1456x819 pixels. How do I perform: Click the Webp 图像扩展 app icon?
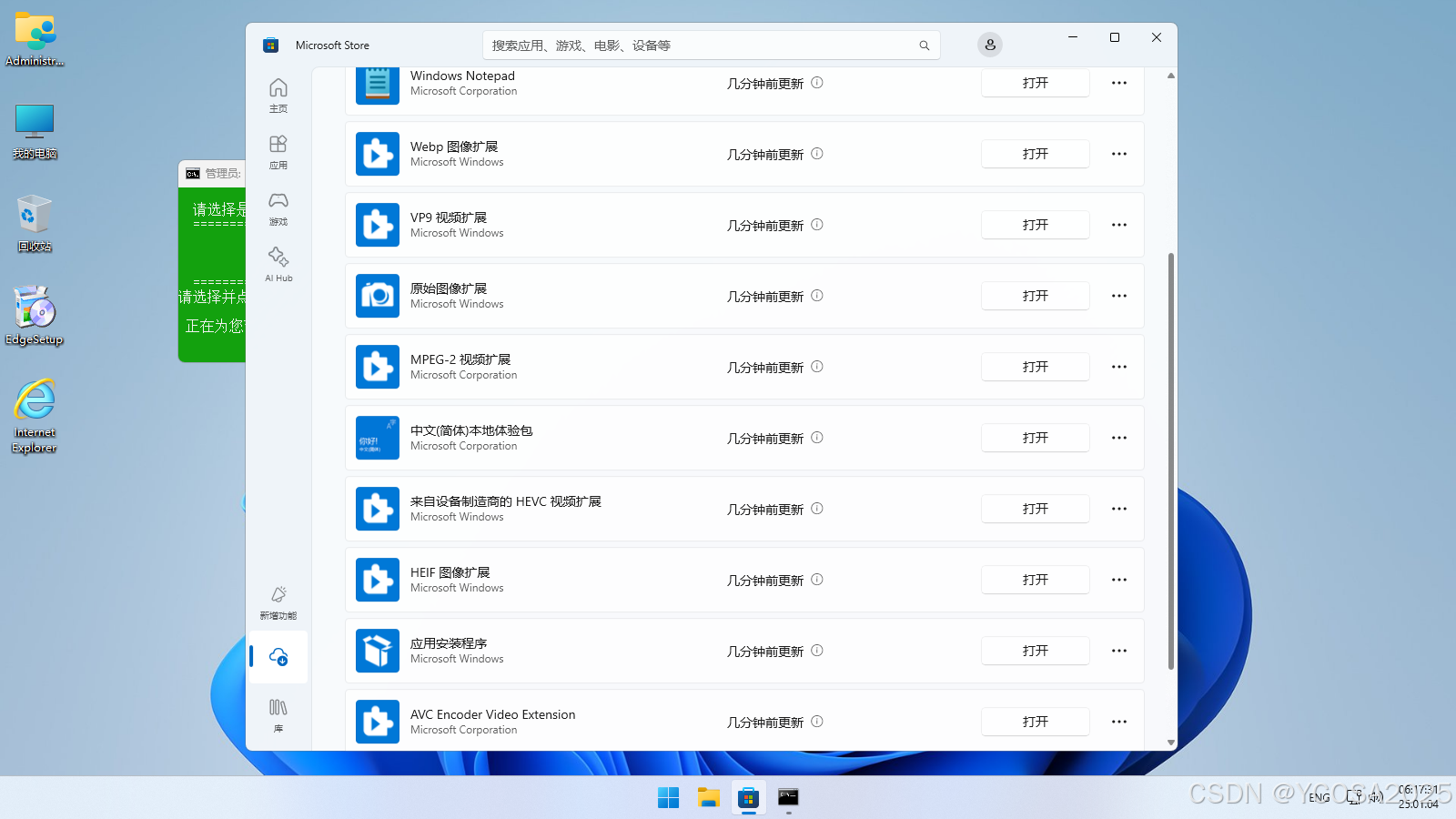(378, 154)
